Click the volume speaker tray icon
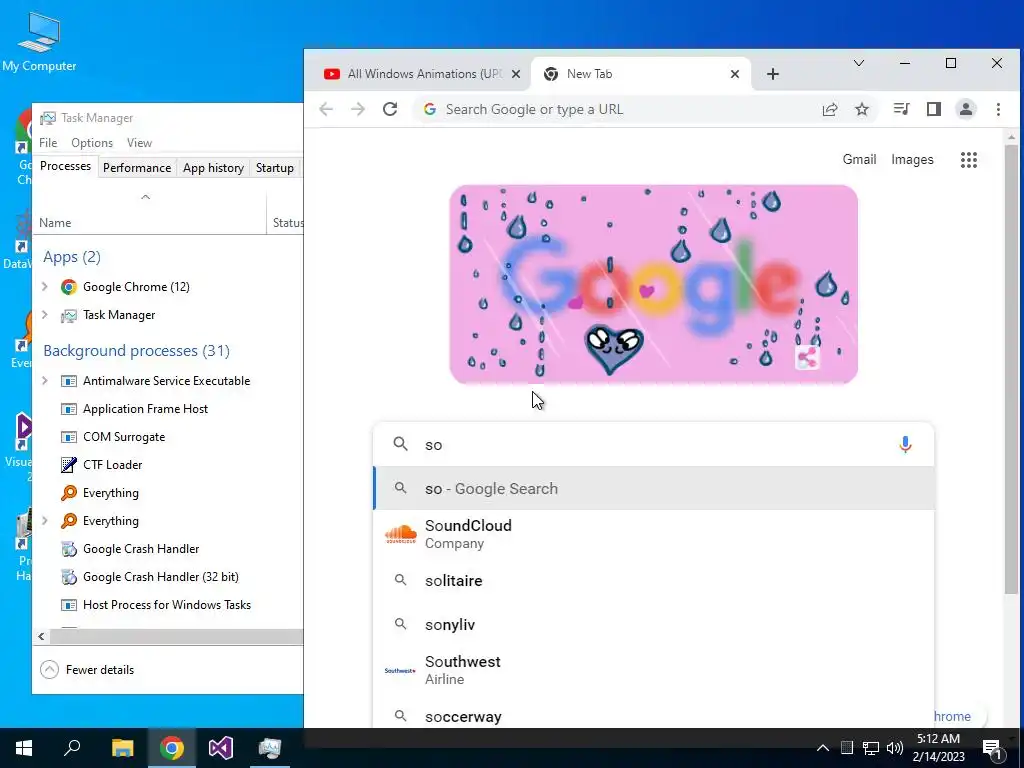Screen dimensions: 1024x768 (x=895, y=748)
